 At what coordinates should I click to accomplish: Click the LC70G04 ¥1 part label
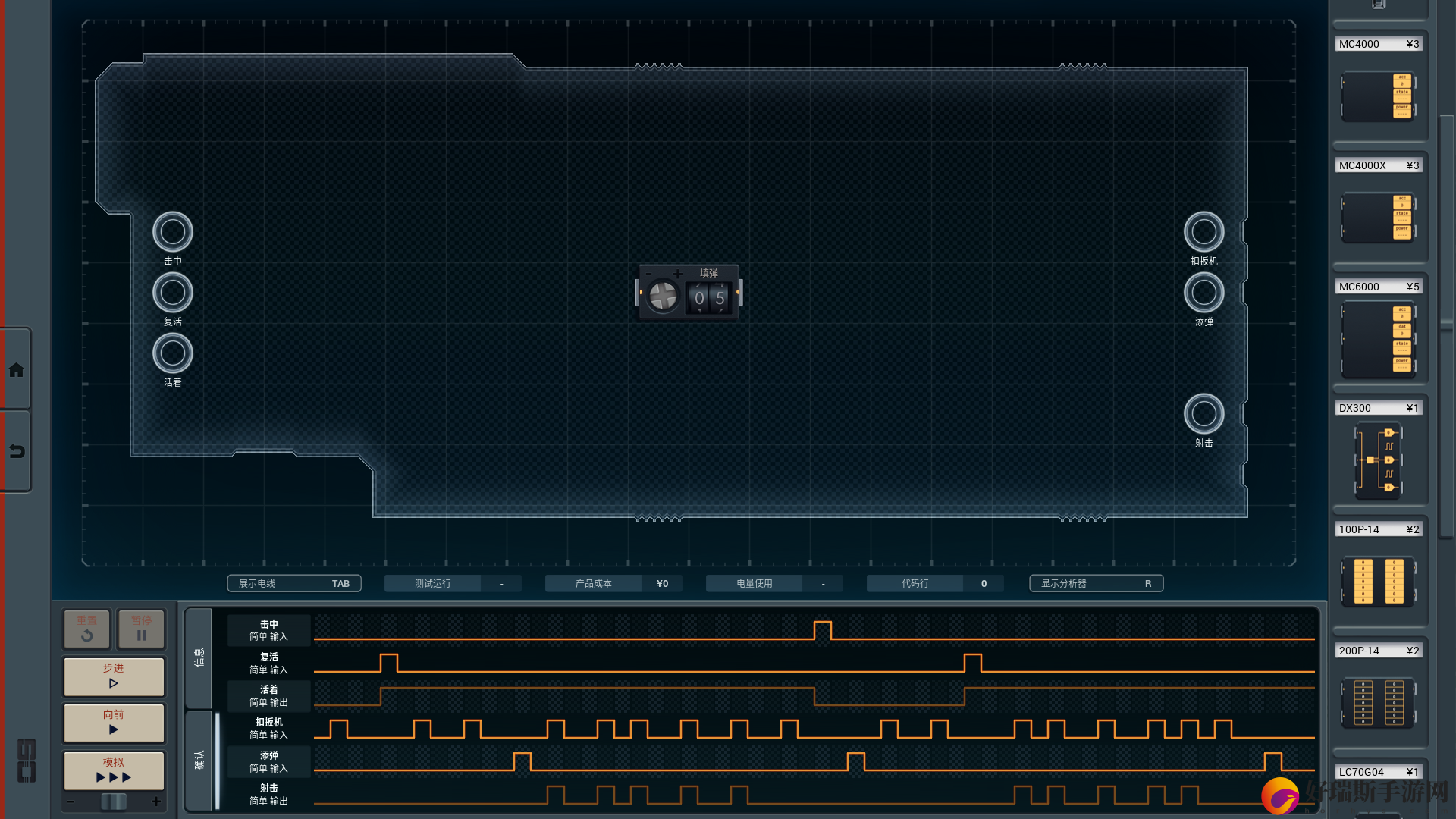tap(1379, 772)
